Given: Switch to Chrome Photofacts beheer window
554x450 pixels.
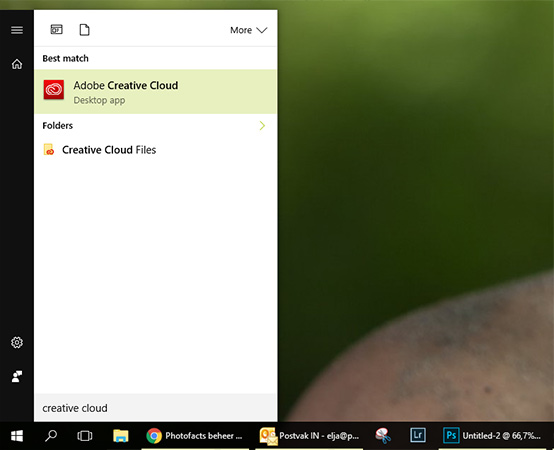Looking at the screenshot, I should (195, 436).
